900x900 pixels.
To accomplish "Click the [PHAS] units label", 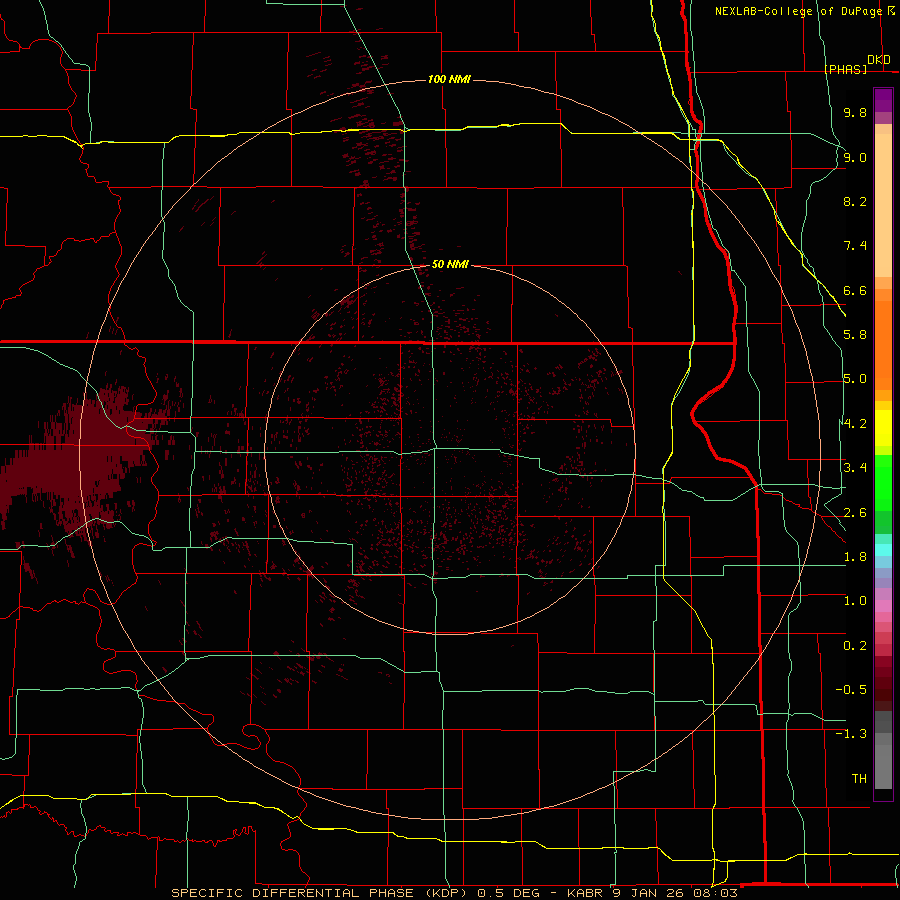I will coord(845,69).
